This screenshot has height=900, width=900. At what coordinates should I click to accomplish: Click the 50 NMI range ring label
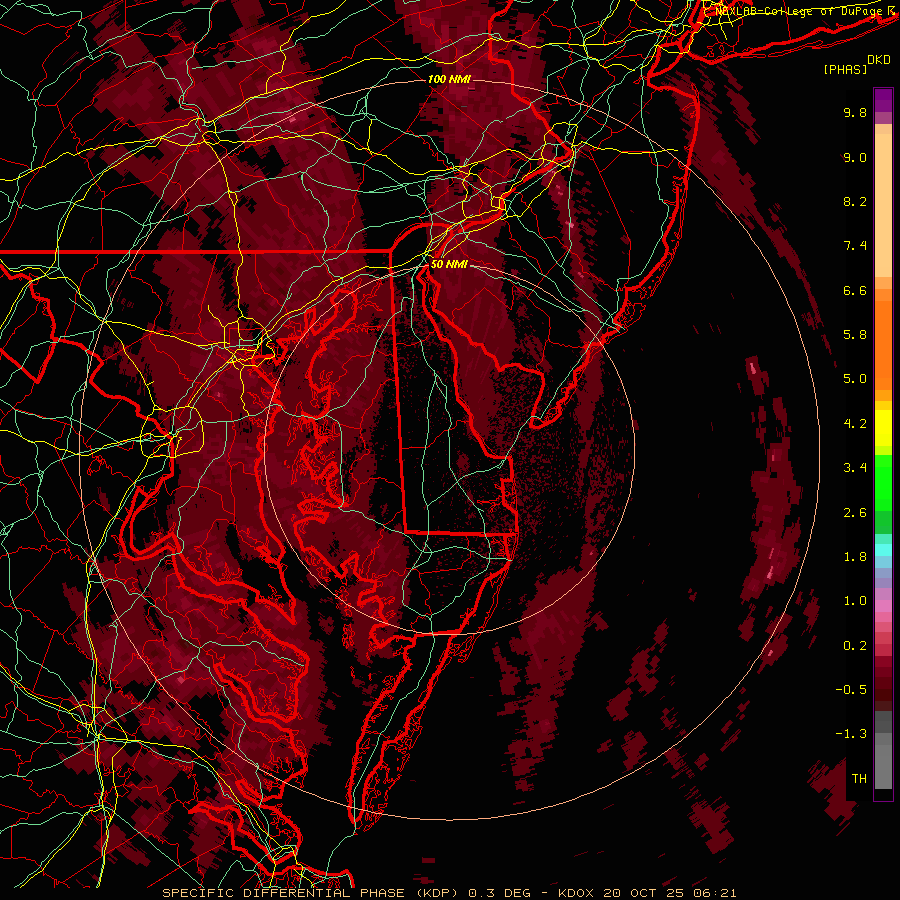[x=449, y=265]
